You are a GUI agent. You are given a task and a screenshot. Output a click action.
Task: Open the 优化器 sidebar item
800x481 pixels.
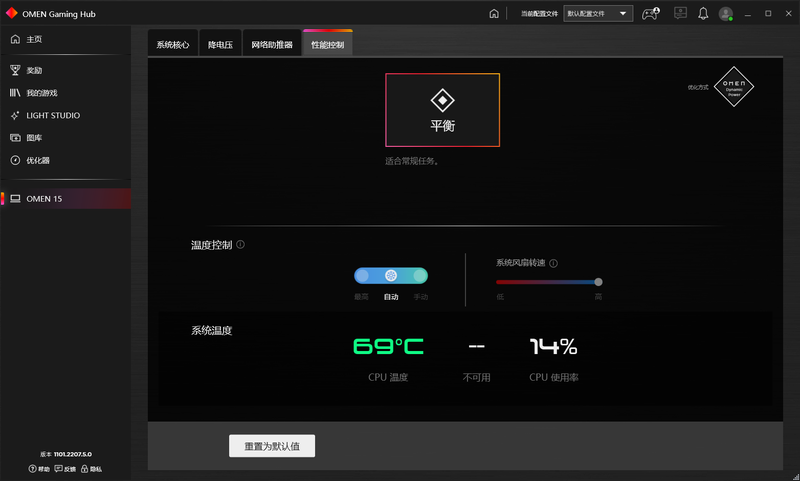tap(38, 160)
